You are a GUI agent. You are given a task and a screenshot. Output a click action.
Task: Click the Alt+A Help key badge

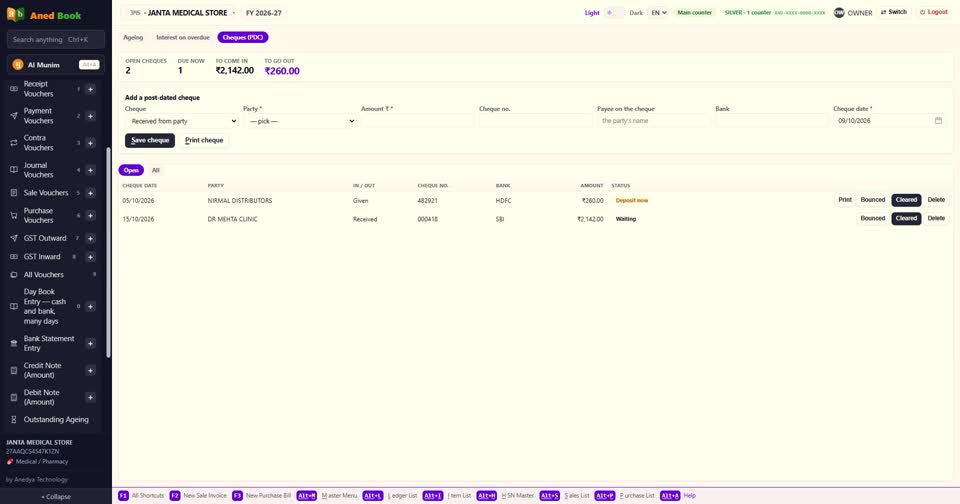point(670,495)
